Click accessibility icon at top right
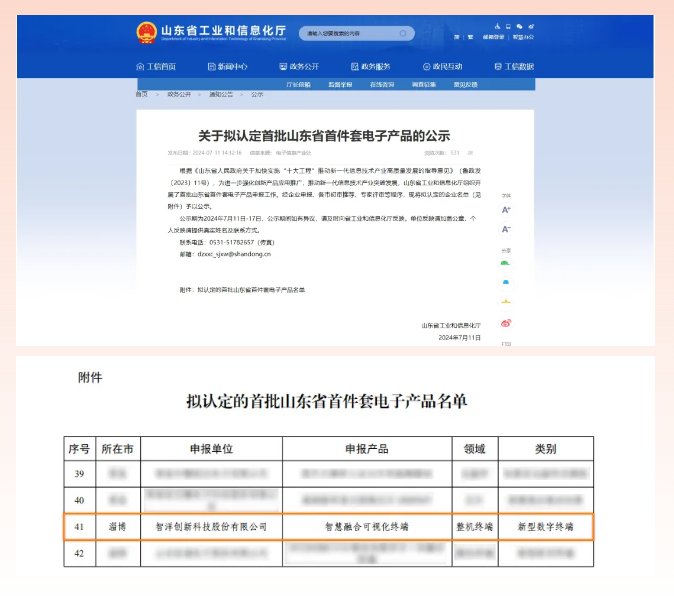The height and width of the screenshot is (596, 674). pos(496,26)
